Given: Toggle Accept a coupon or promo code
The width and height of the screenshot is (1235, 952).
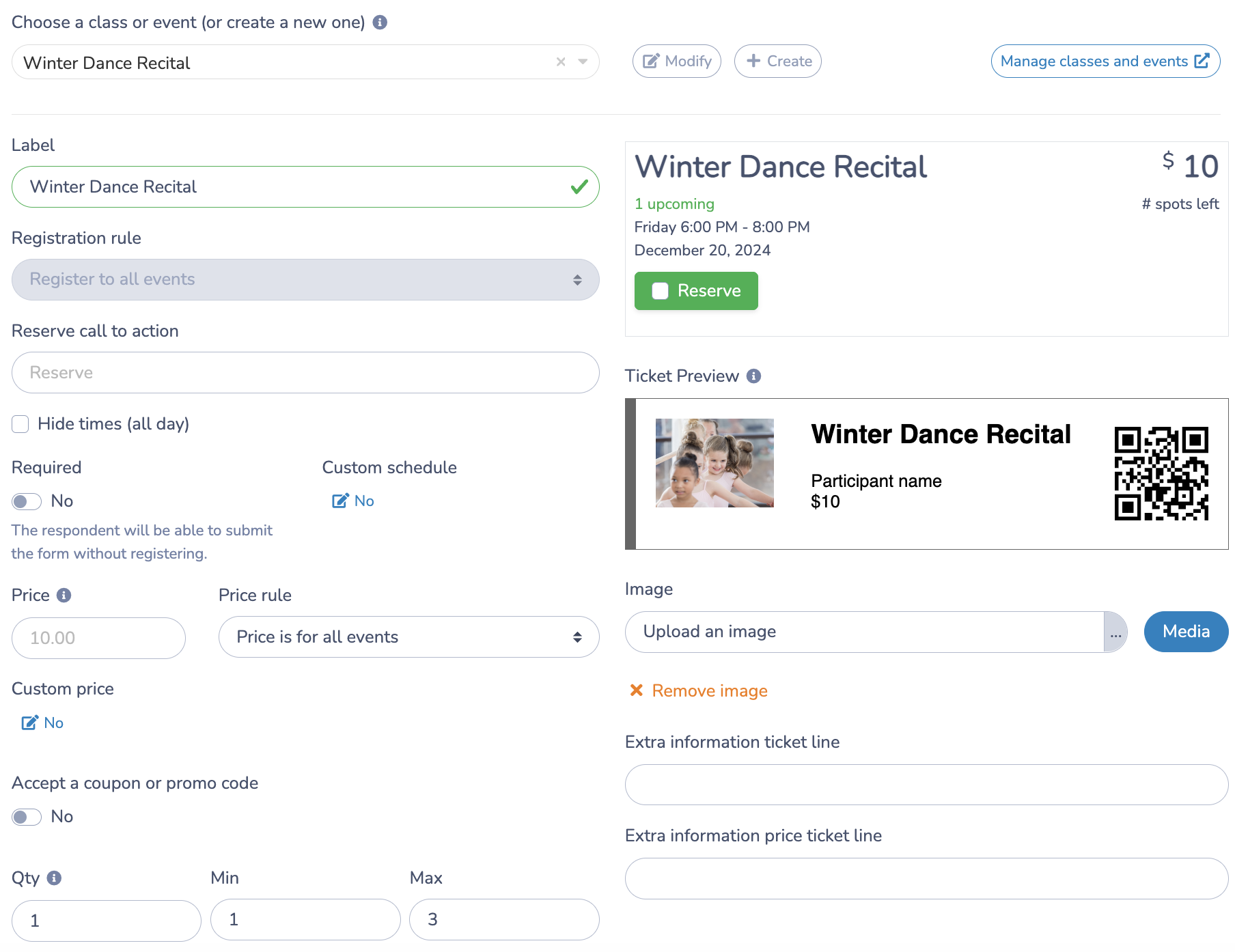Looking at the screenshot, I should (27, 817).
